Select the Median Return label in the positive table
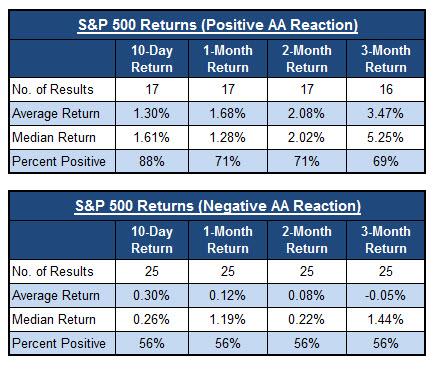 54,137
